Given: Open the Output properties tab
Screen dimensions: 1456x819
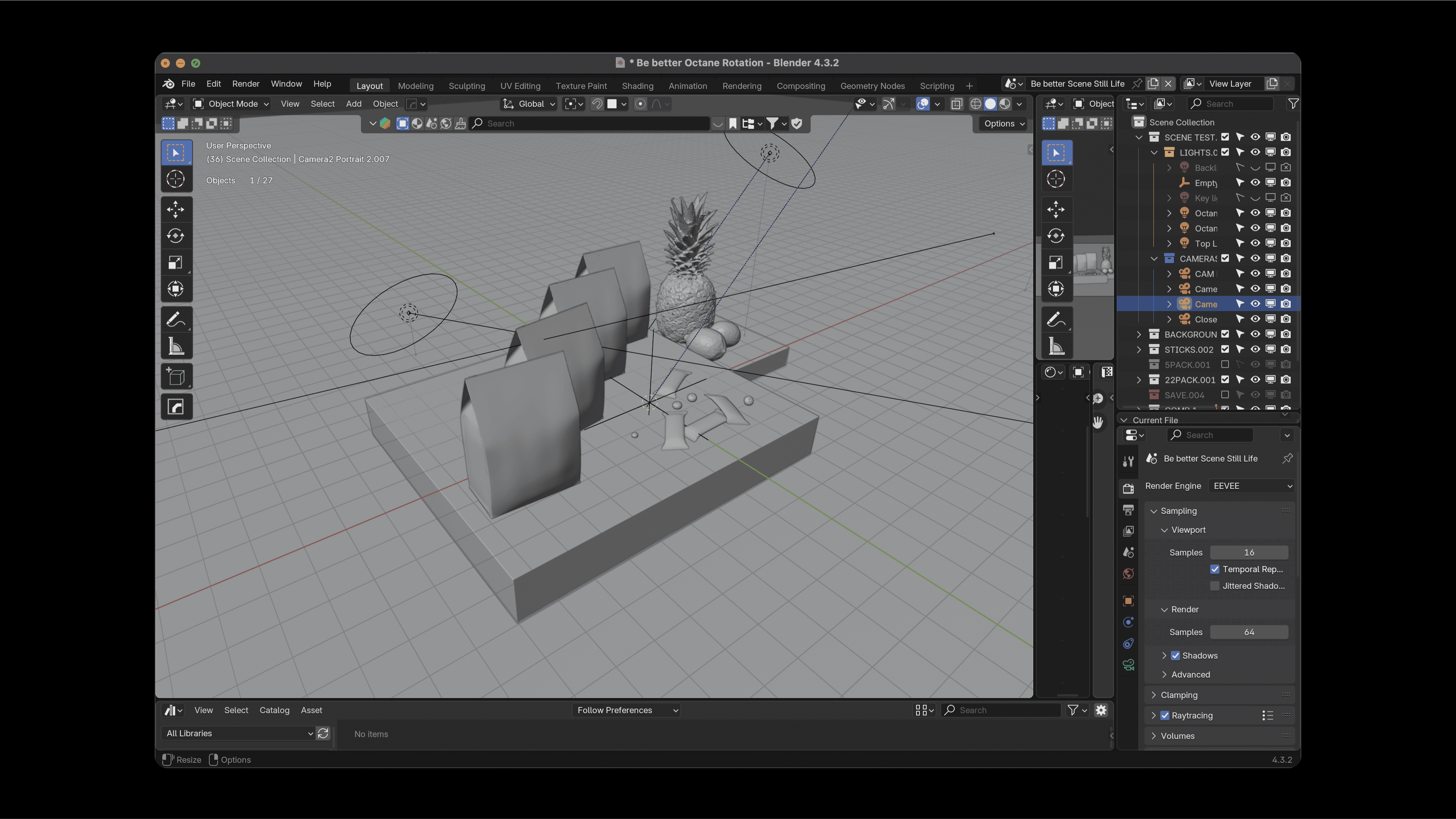Looking at the screenshot, I should (x=1128, y=510).
